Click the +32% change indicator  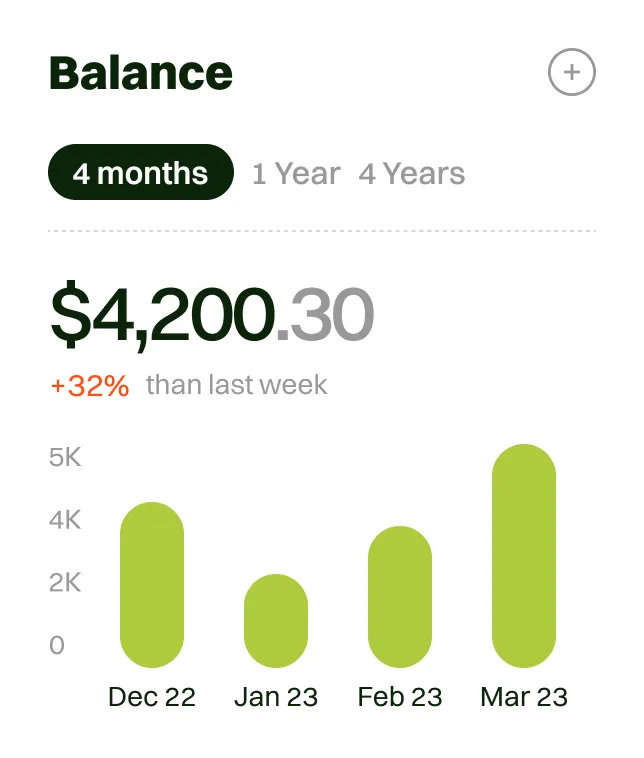(89, 385)
